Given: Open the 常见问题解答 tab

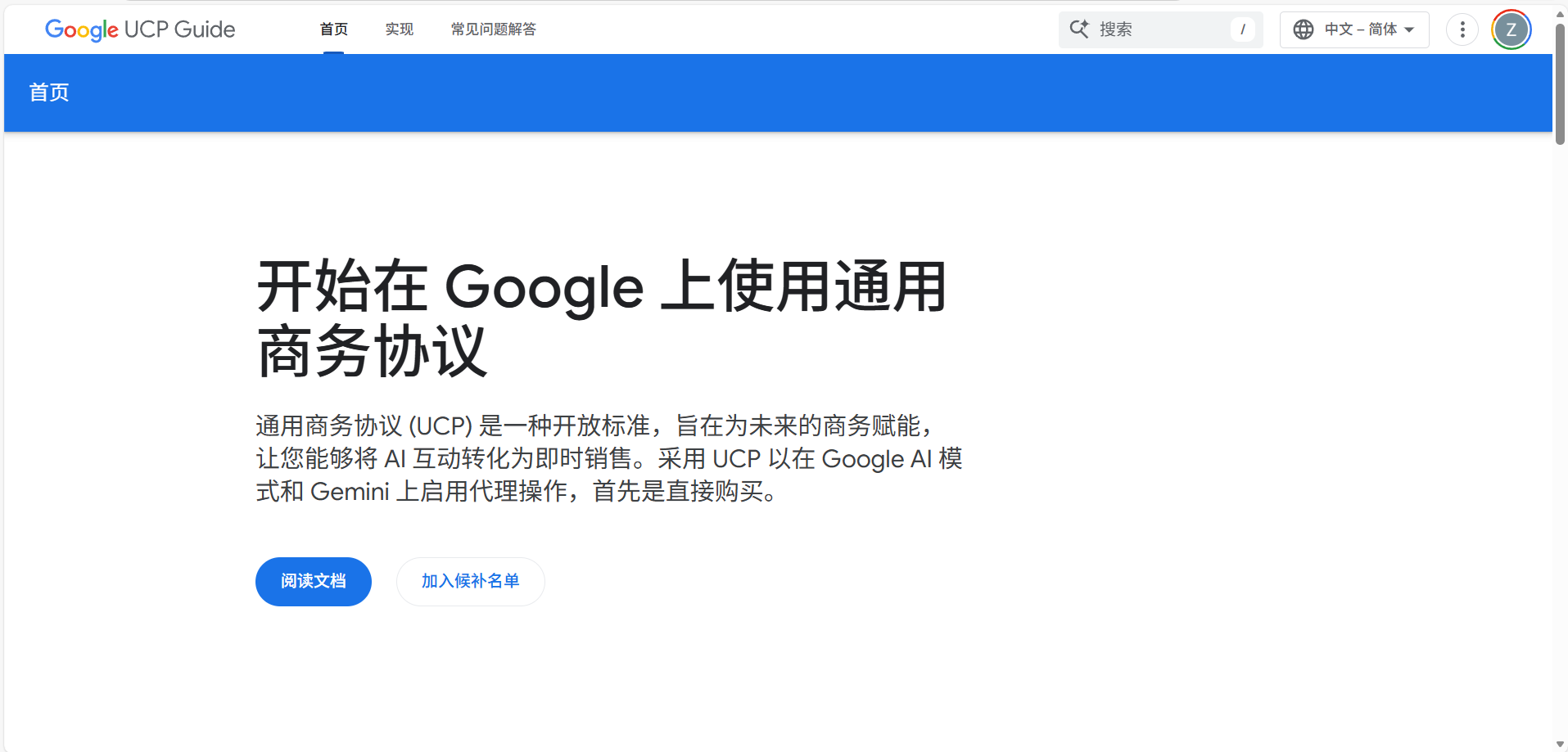Looking at the screenshot, I should pos(494,29).
